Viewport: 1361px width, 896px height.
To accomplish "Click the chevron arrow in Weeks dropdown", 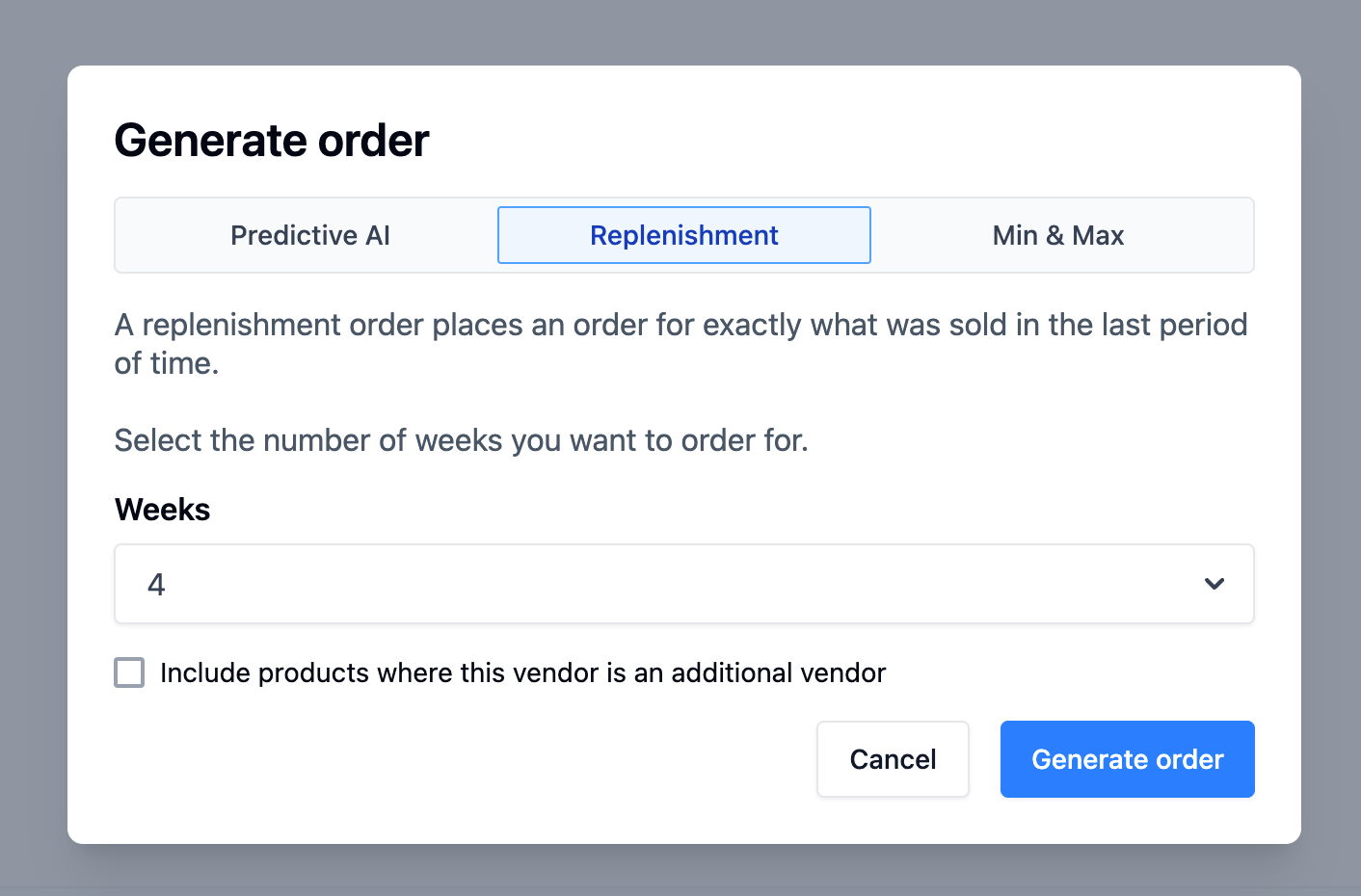I will (x=1214, y=584).
